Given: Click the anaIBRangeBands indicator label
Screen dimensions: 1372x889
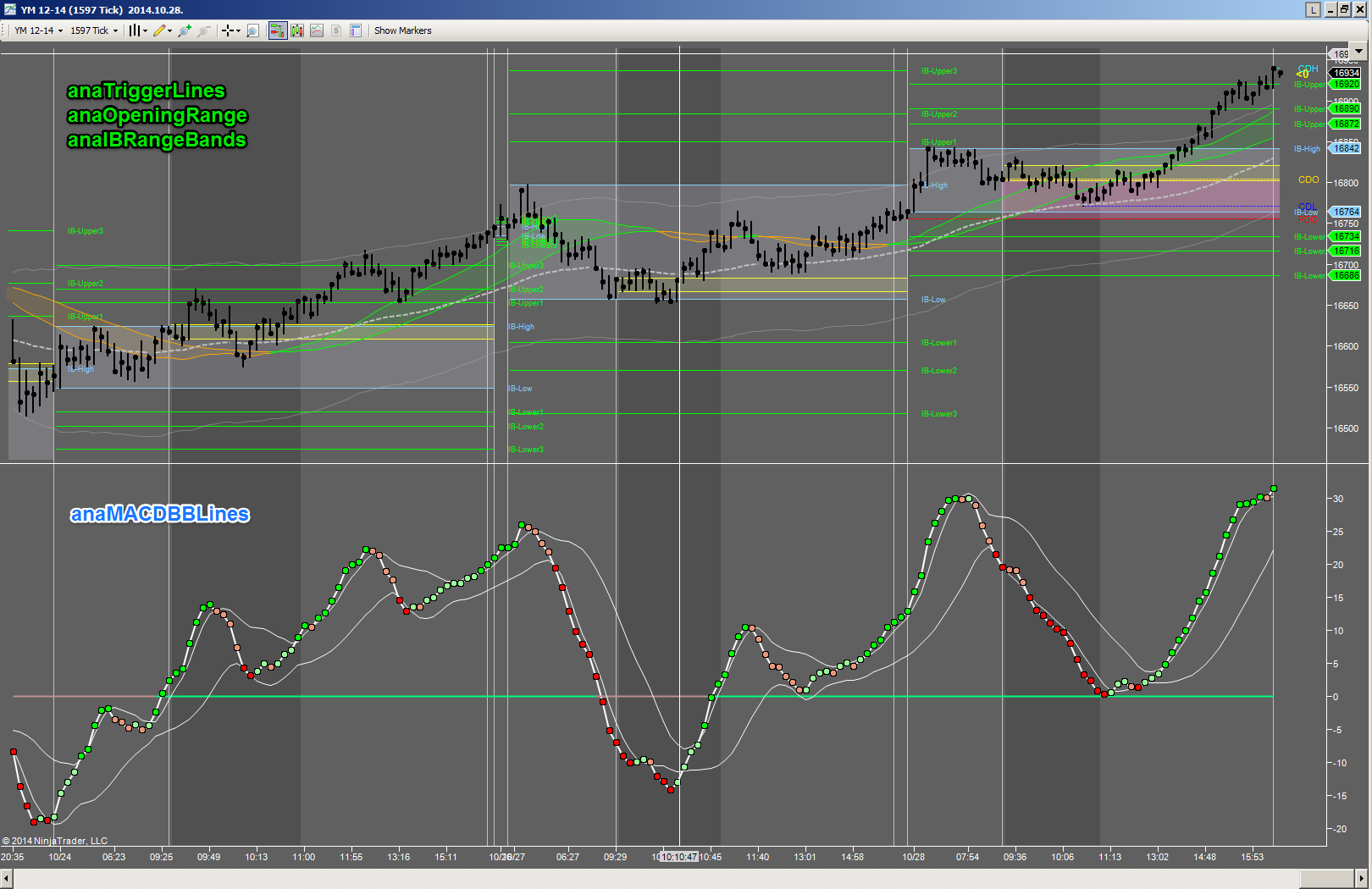Looking at the screenshot, I should (x=157, y=140).
